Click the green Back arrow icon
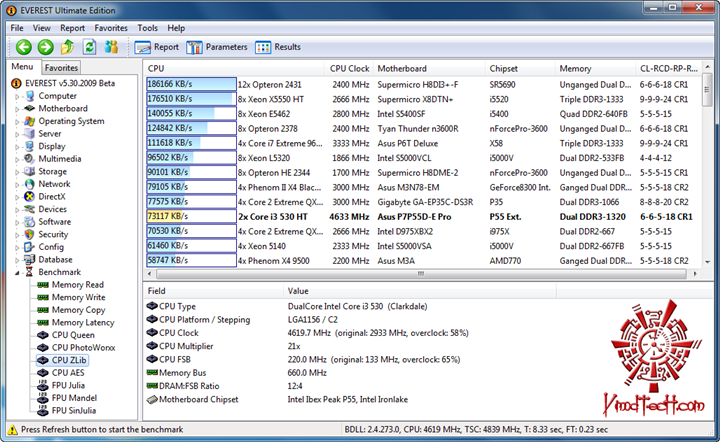Viewport: 720px width, 442px height. point(23,47)
